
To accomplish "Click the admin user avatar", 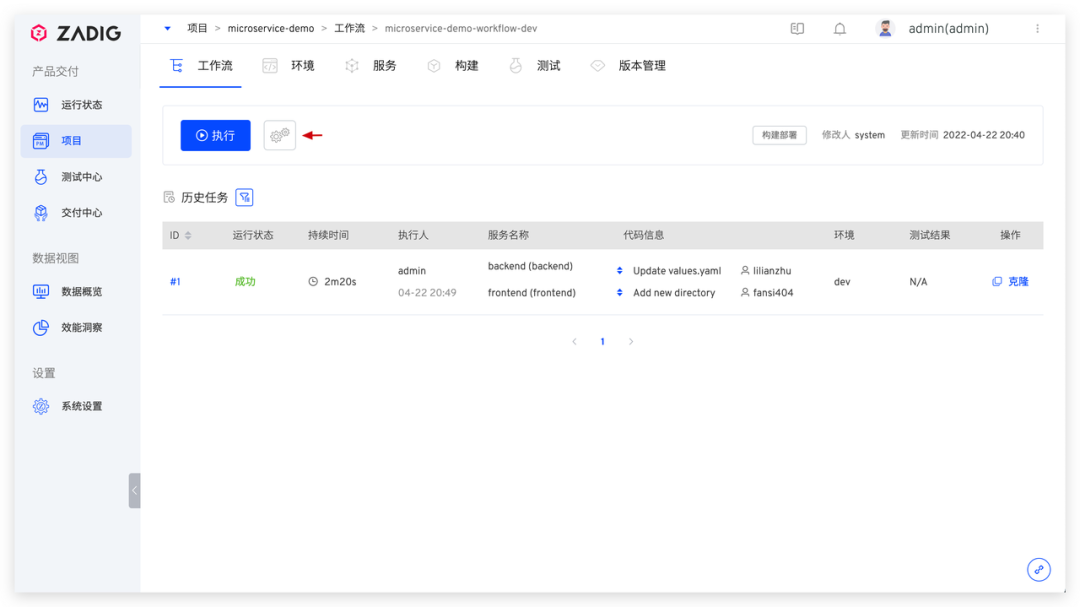I will pyautogui.click(x=885, y=28).
